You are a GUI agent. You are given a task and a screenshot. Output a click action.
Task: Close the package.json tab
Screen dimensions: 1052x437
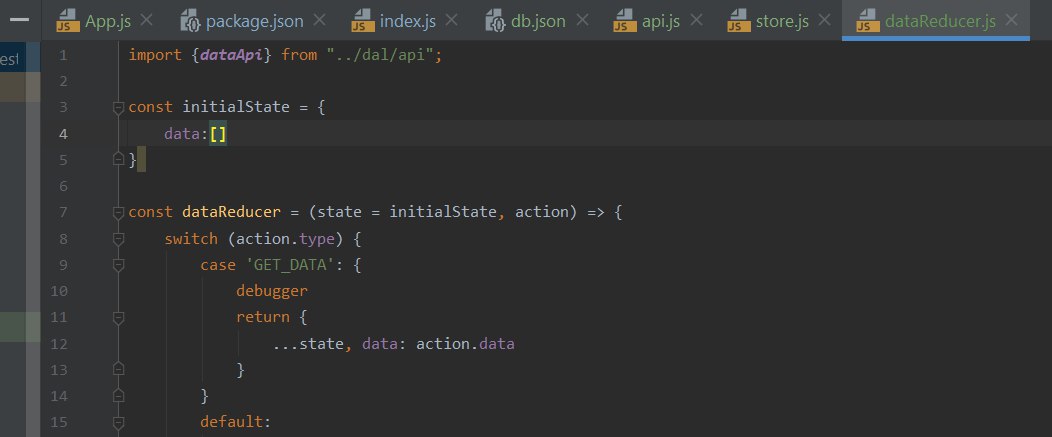coord(319,21)
